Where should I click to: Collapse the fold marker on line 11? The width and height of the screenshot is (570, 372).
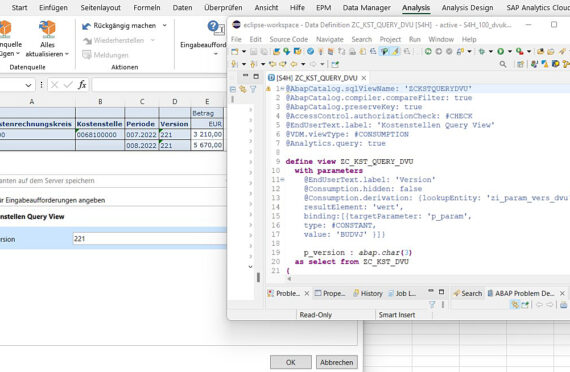click(x=282, y=180)
